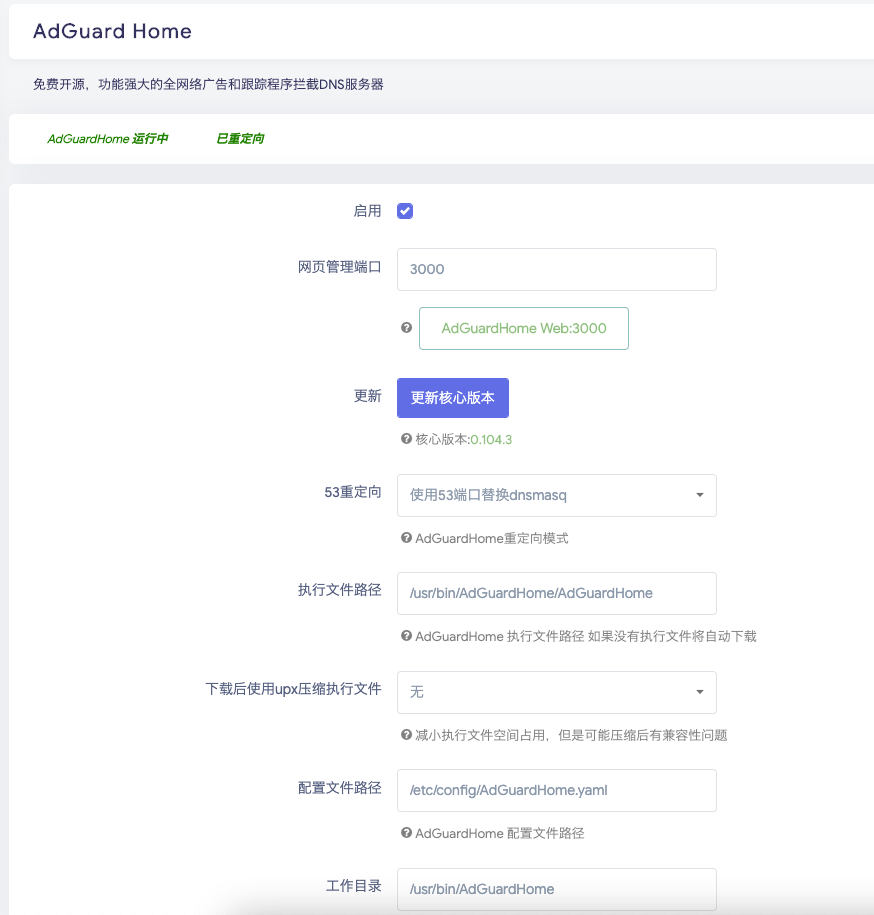Click the 下载后使用upx压缩执行文件 label
Image resolution: width=874 pixels, height=915 pixels.
293,689
